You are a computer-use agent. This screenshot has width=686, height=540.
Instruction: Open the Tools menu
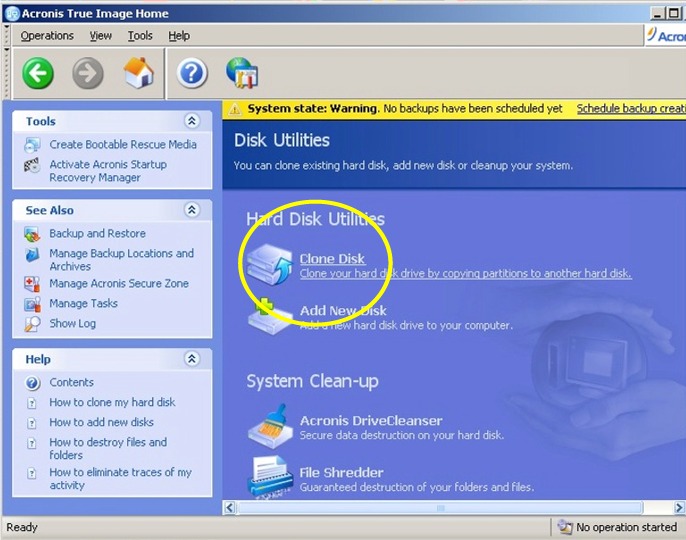point(140,36)
